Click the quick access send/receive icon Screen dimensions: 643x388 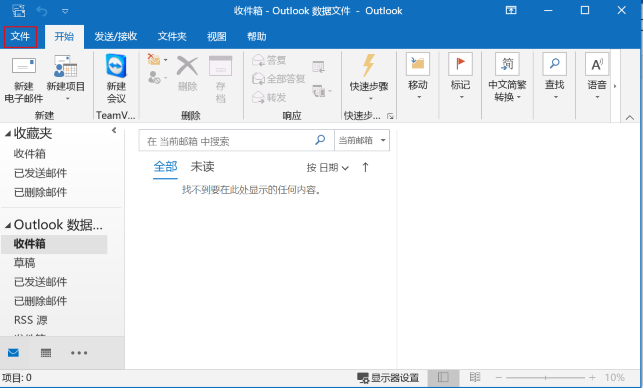click(18, 11)
